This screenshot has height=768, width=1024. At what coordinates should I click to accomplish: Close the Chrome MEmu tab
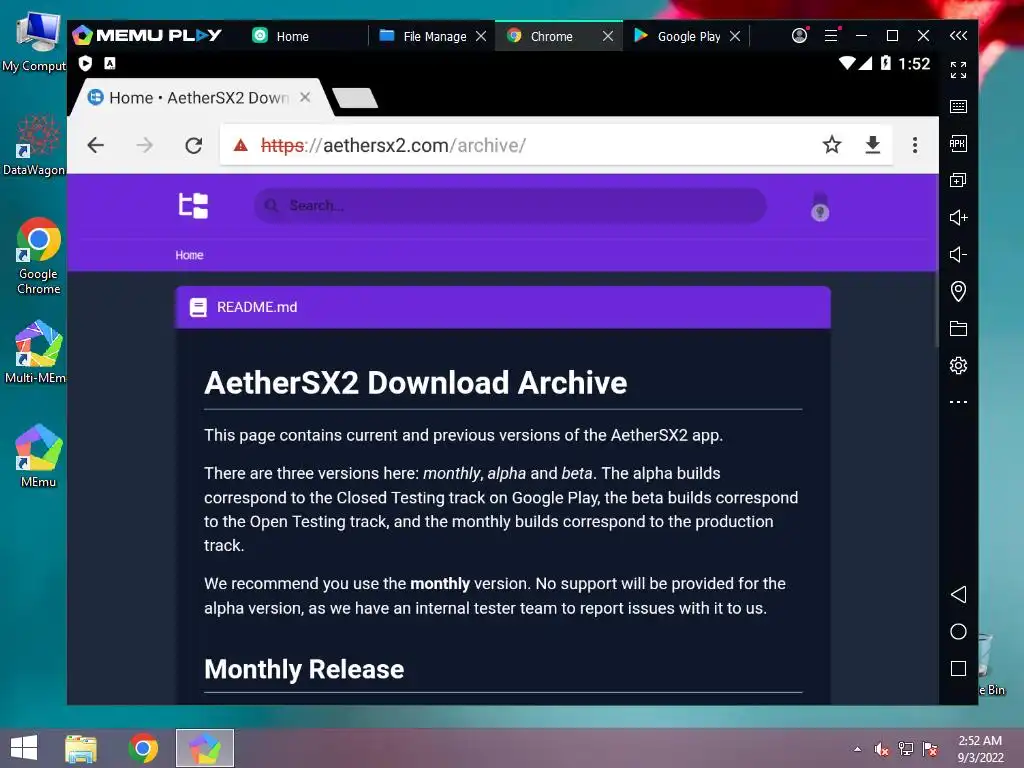pyautogui.click(x=608, y=37)
